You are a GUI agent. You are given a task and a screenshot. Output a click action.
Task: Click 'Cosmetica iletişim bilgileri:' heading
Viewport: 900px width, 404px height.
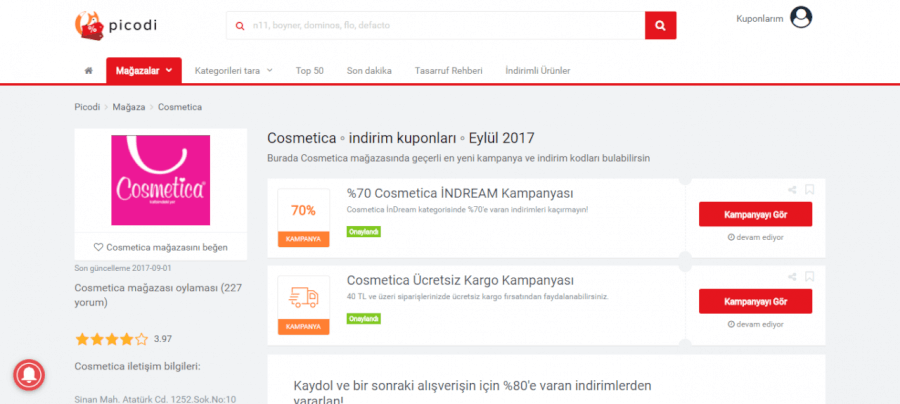coord(138,366)
